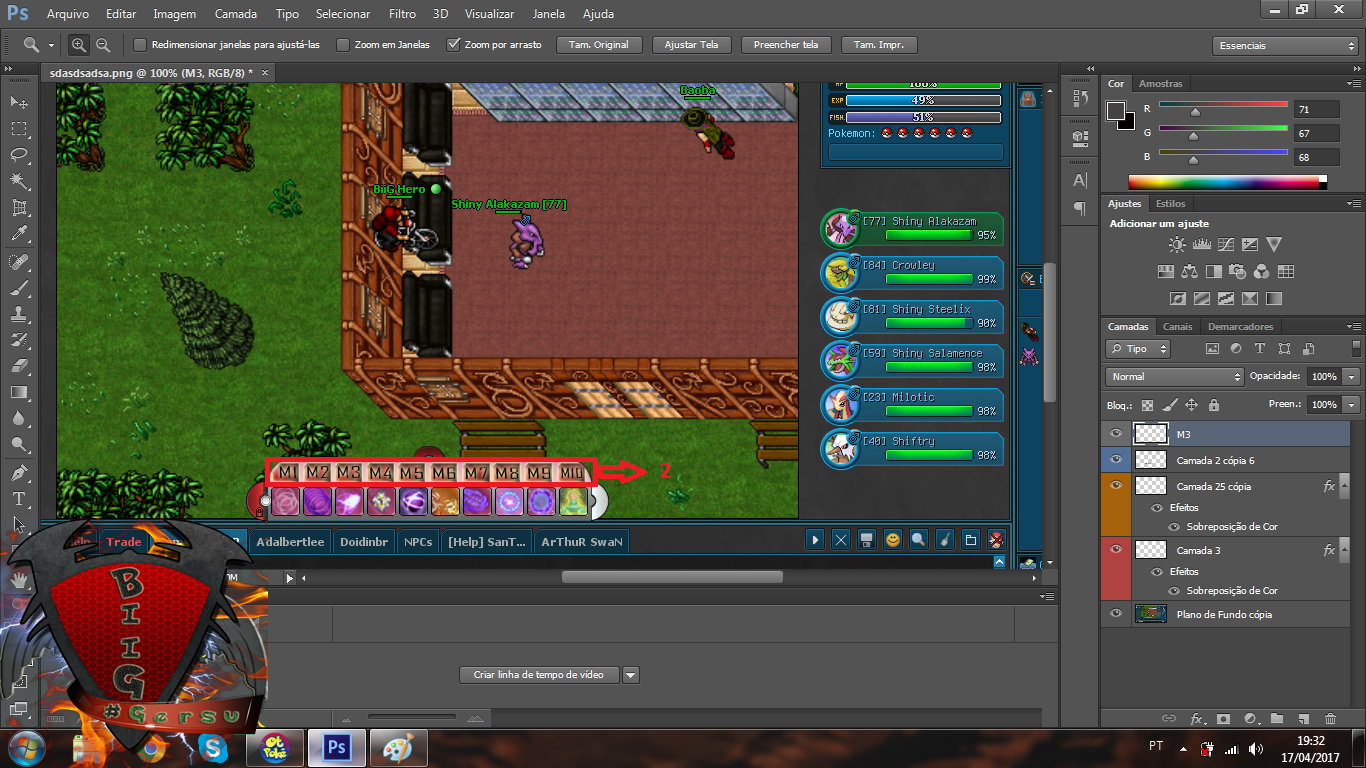Select the Eyedropper tool
The height and width of the screenshot is (768, 1366).
tap(19, 233)
